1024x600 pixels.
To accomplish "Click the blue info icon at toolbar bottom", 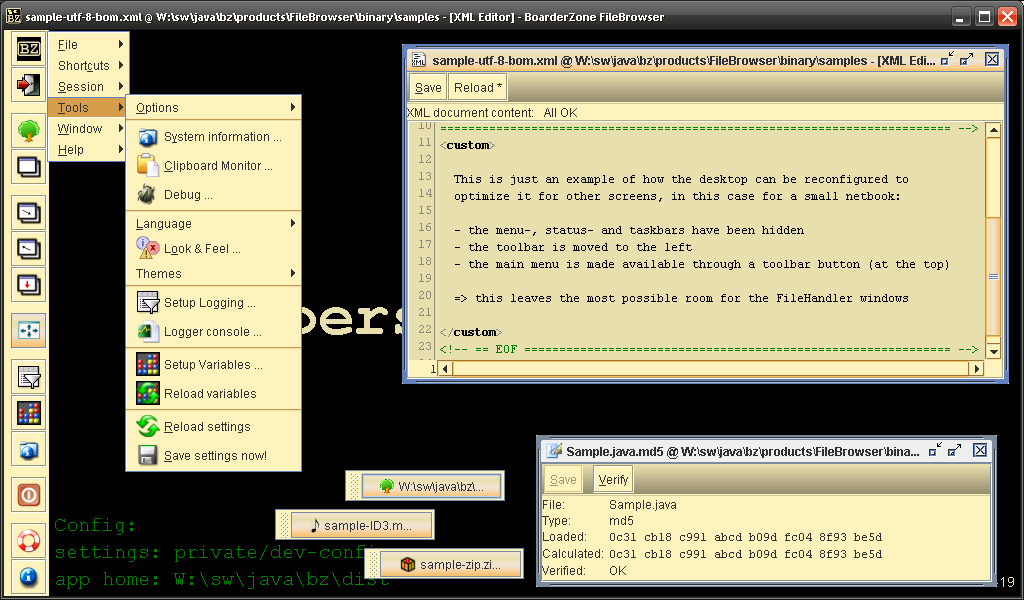I will [28, 576].
